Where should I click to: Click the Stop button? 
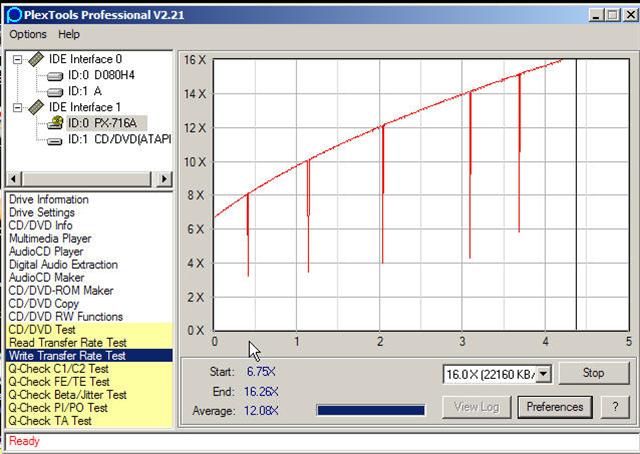[x=593, y=373]
